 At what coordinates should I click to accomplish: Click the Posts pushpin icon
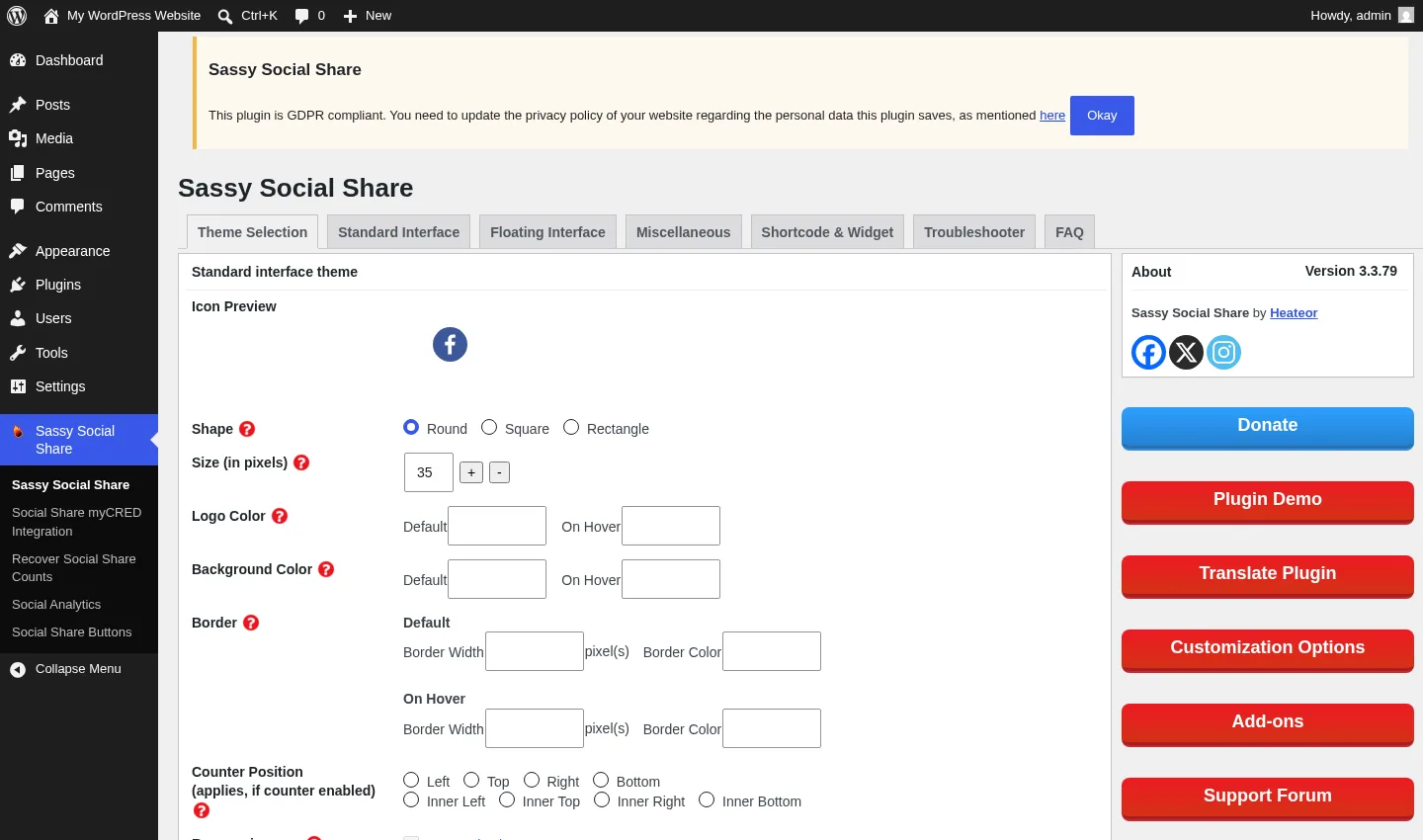[18, 105]
